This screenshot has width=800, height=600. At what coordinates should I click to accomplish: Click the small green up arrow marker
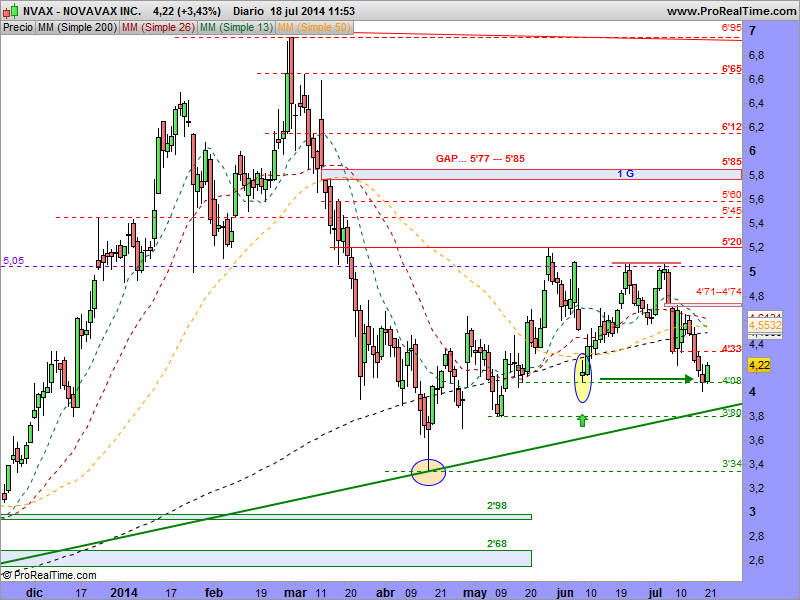click(x=582, y=420)
